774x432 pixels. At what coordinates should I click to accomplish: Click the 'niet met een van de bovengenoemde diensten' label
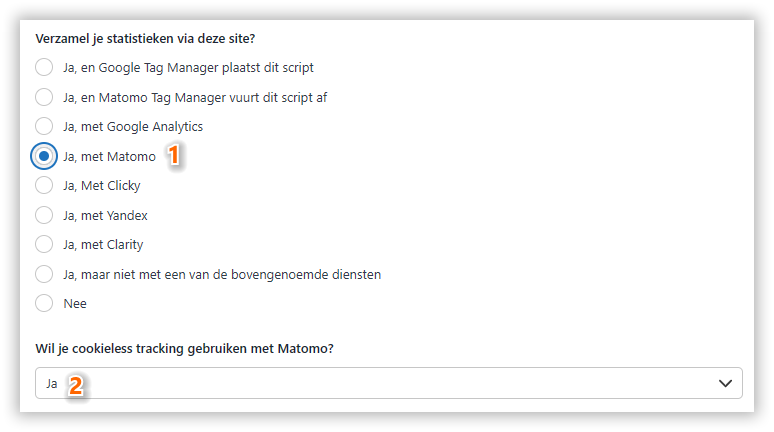(222, 274)
